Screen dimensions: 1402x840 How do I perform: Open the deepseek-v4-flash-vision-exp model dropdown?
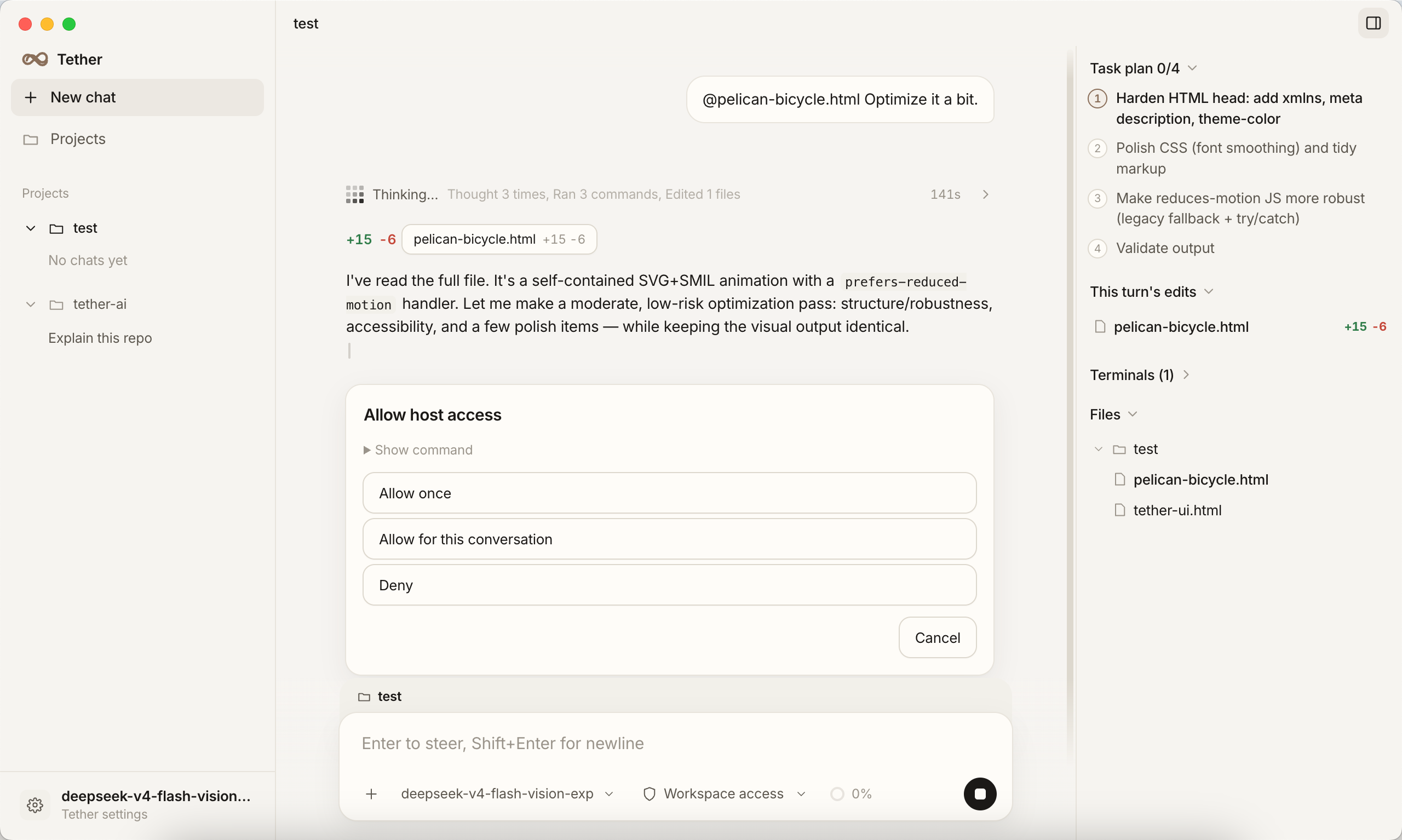tap(507, 793)
